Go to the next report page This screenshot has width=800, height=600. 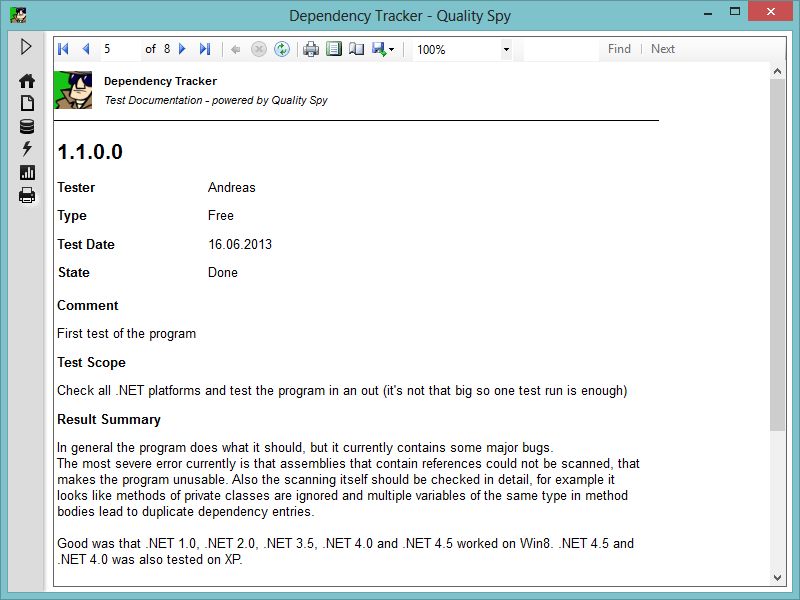(181, 48)
